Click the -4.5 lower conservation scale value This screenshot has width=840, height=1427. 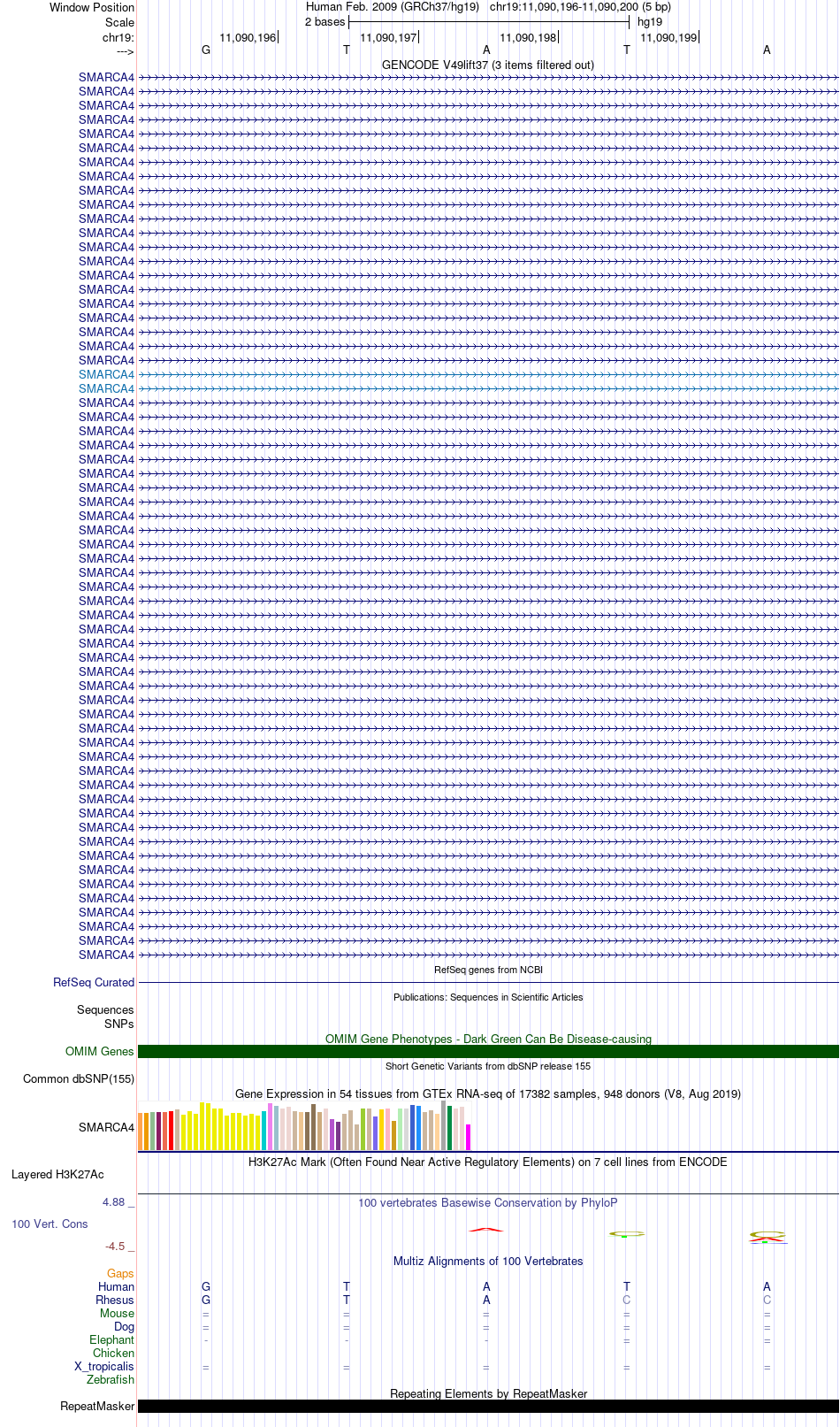tap(115, 1246)
